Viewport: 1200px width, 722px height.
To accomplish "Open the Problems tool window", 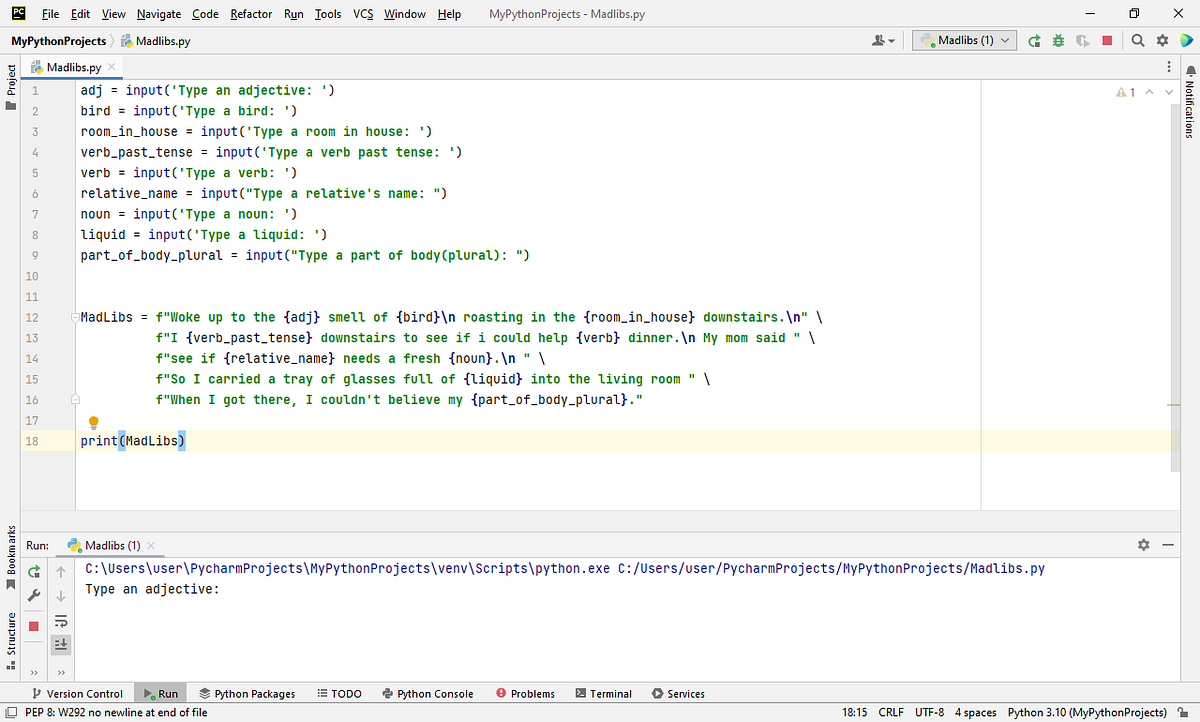I will tap(525, 693).
